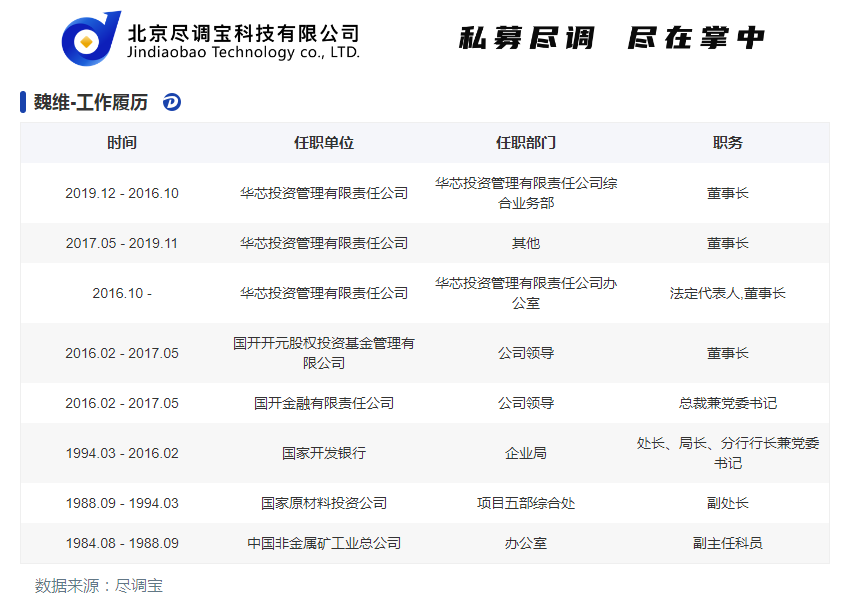
Task: Click the 国开金融有限责任公司 employer cell
Action: pyautogui.click(x=324, y=403)
